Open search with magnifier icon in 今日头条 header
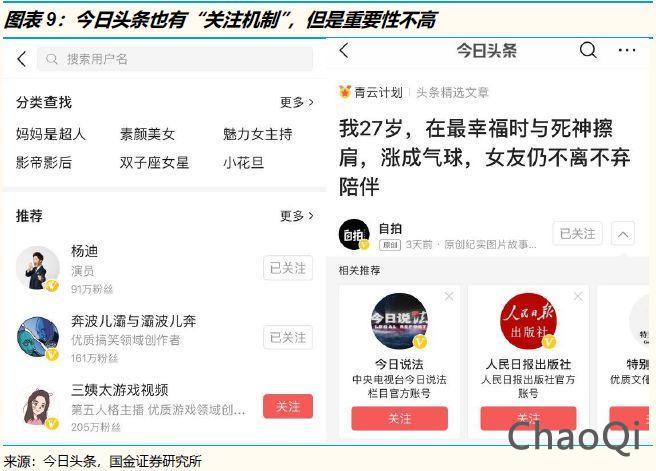Viewport: 656px width, 471px height. click(588, 51)
